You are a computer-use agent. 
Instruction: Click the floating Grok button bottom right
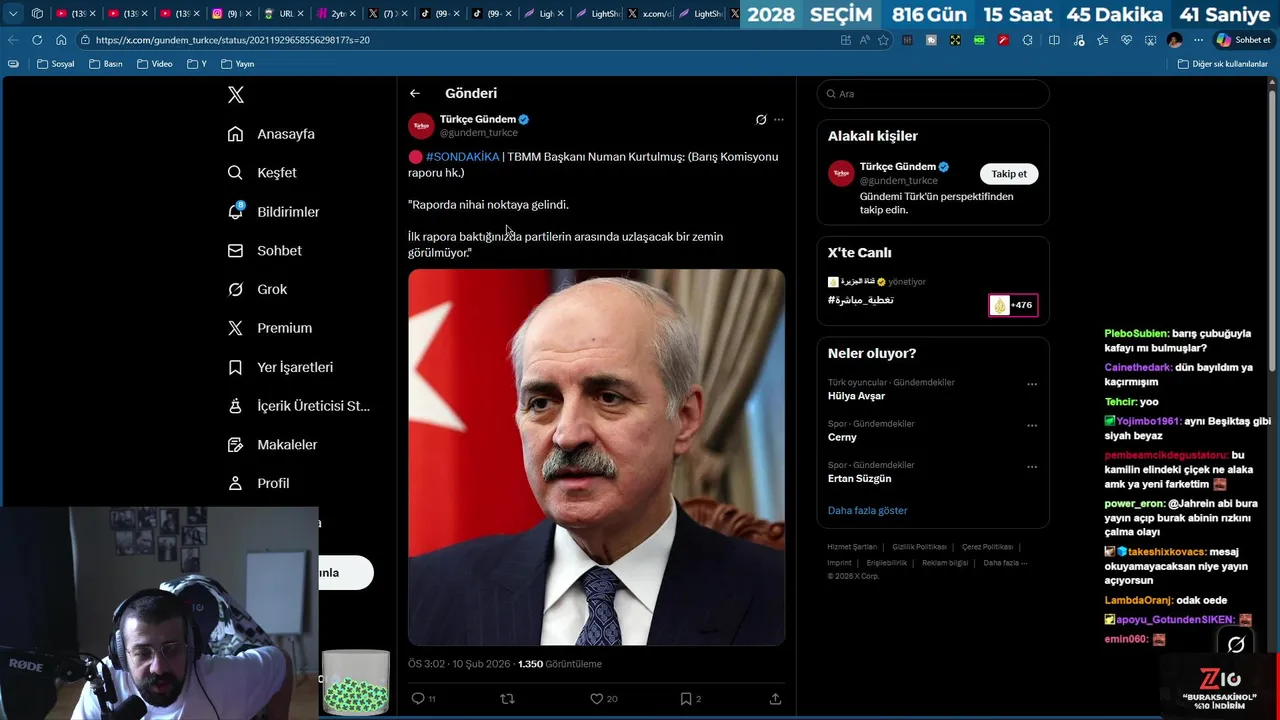click(1236, 645)
